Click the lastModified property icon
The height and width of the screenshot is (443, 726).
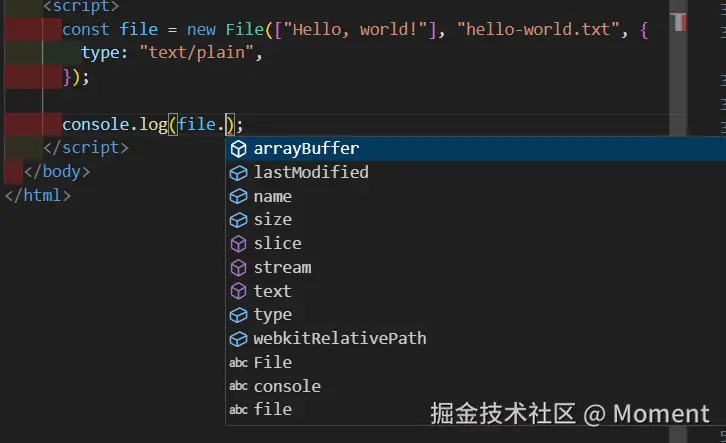[238, 173]
